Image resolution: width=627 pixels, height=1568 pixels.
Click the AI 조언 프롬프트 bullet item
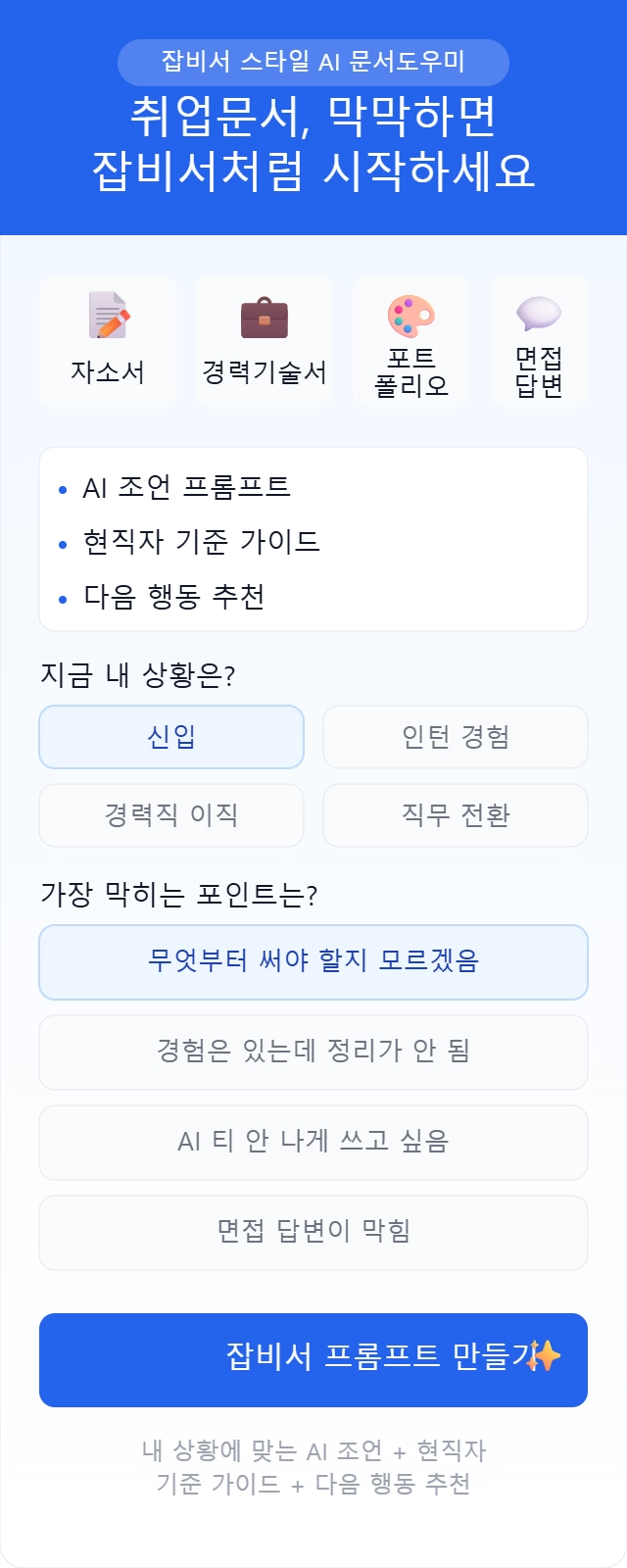186,487
